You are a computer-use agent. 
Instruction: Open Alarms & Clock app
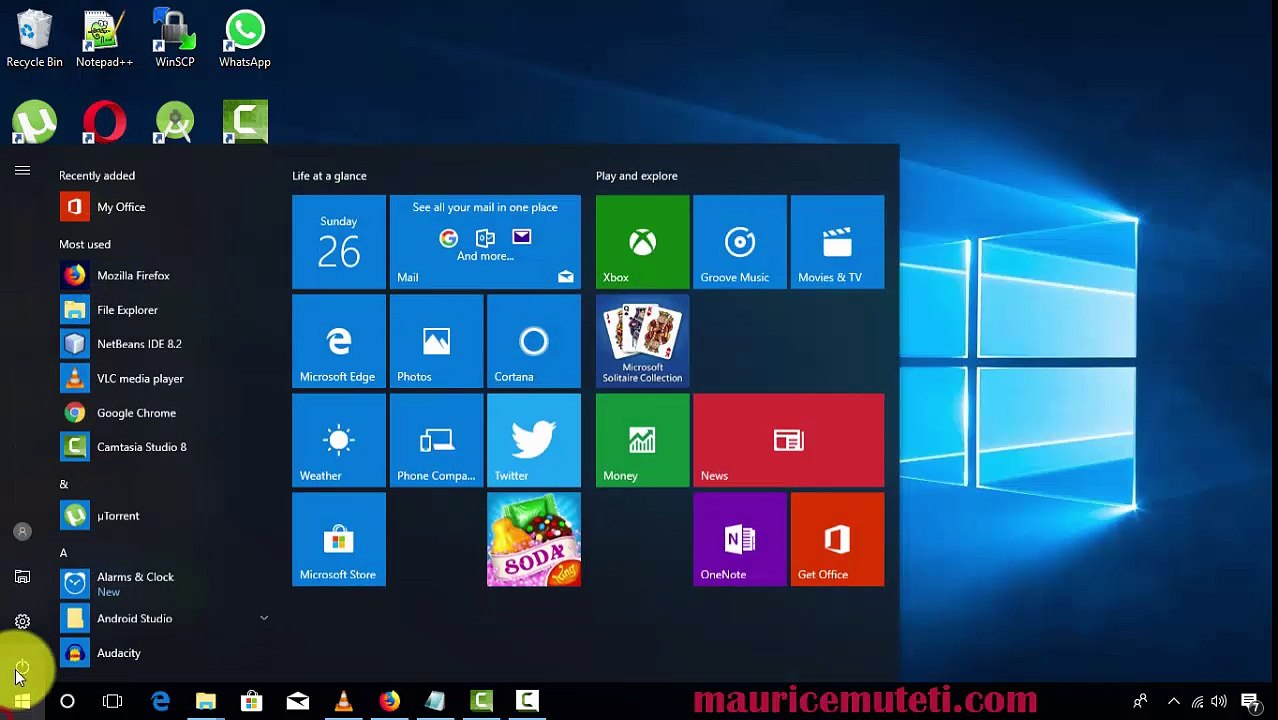point(165,584)
